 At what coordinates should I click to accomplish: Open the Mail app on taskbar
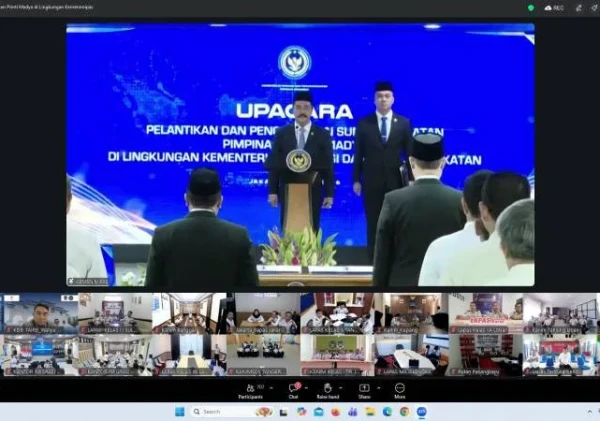click(318, 412)
